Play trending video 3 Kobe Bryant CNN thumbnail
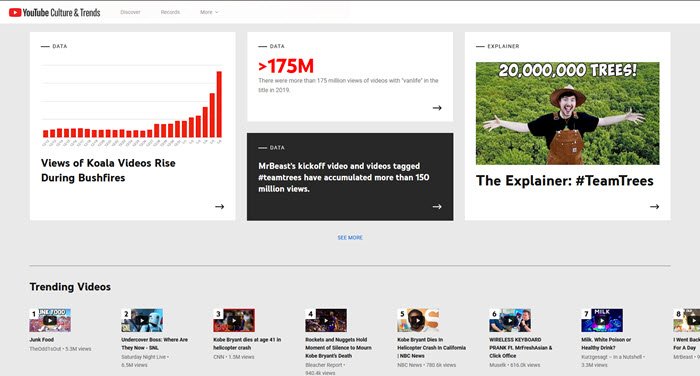 [x=234, y=320]
